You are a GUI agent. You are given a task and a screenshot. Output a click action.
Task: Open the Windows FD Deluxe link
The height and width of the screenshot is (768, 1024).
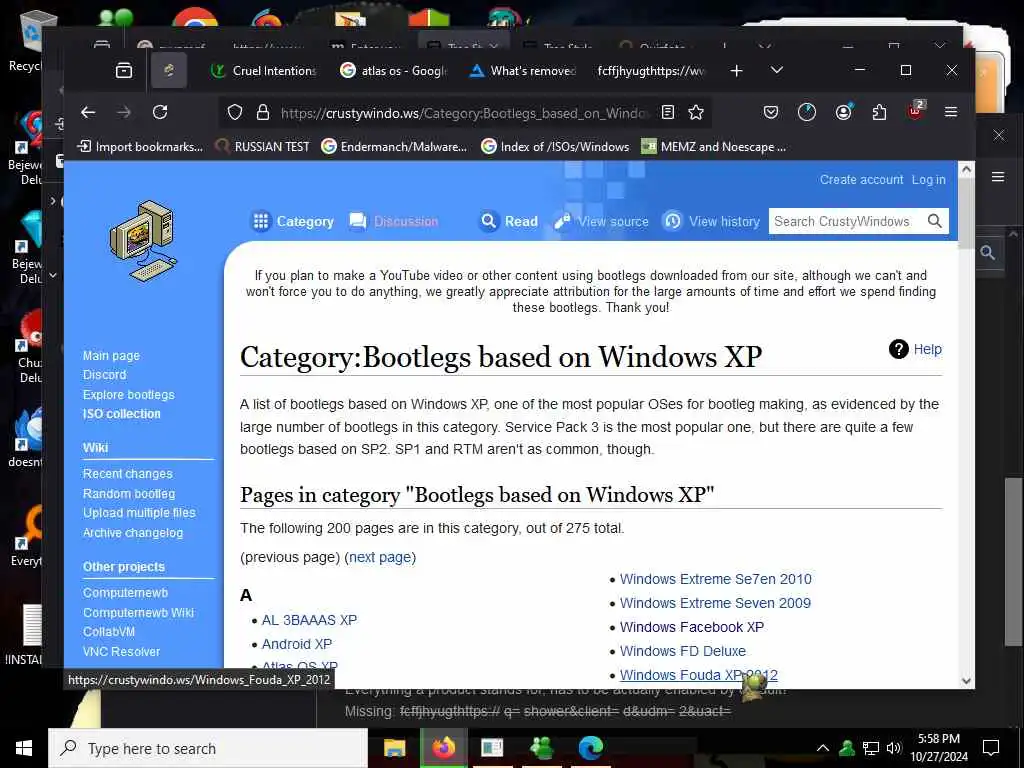(x=682, y=651)
